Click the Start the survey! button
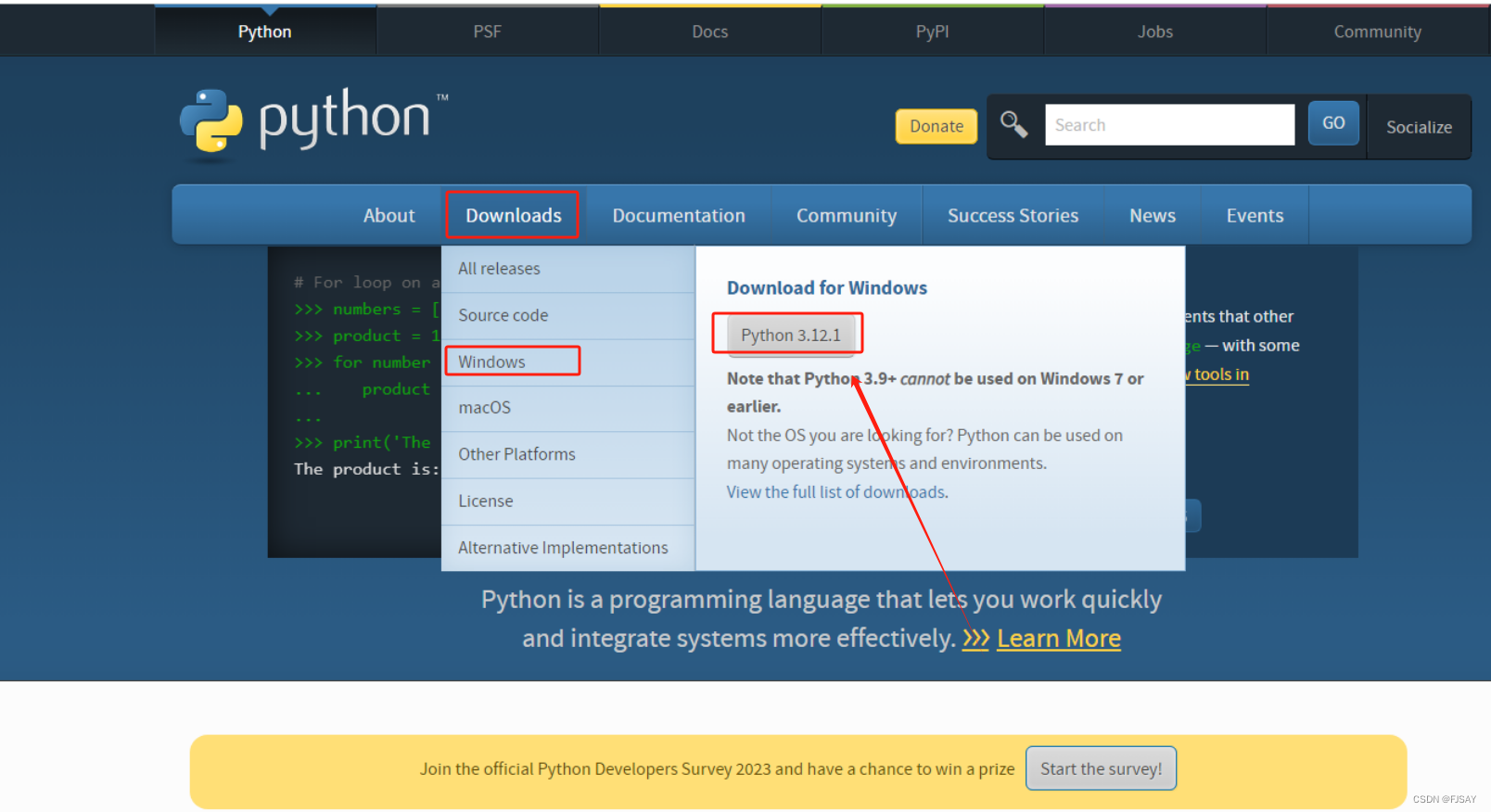 pyautogui.click(x=1101, y=768)
